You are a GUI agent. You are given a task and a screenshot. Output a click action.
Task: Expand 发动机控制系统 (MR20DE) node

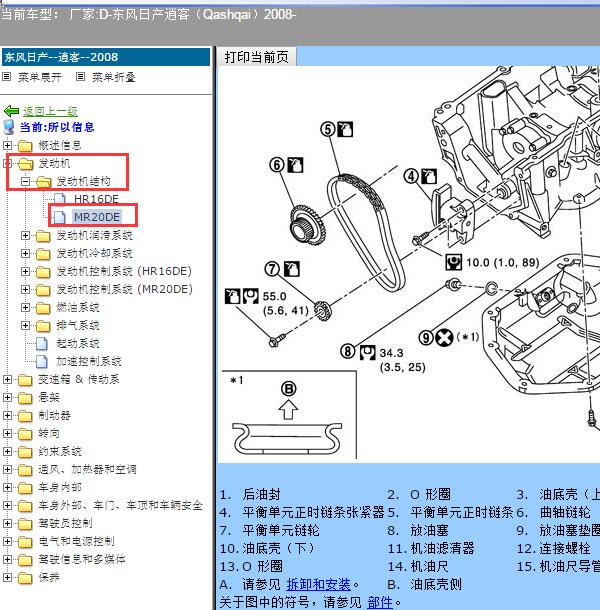click(x=25, y=289)
